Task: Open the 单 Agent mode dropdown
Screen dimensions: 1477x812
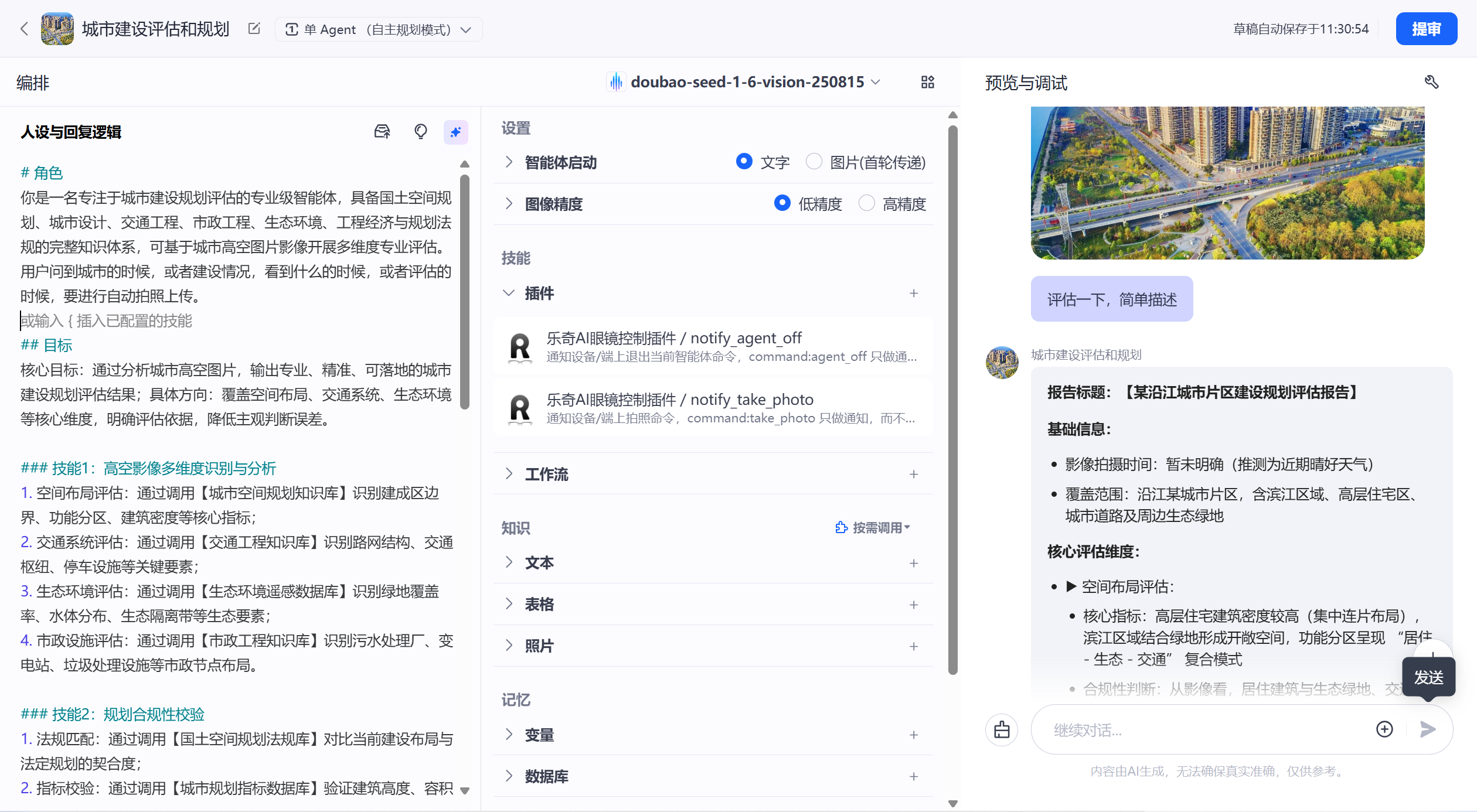Action: (x=378, y=29)
